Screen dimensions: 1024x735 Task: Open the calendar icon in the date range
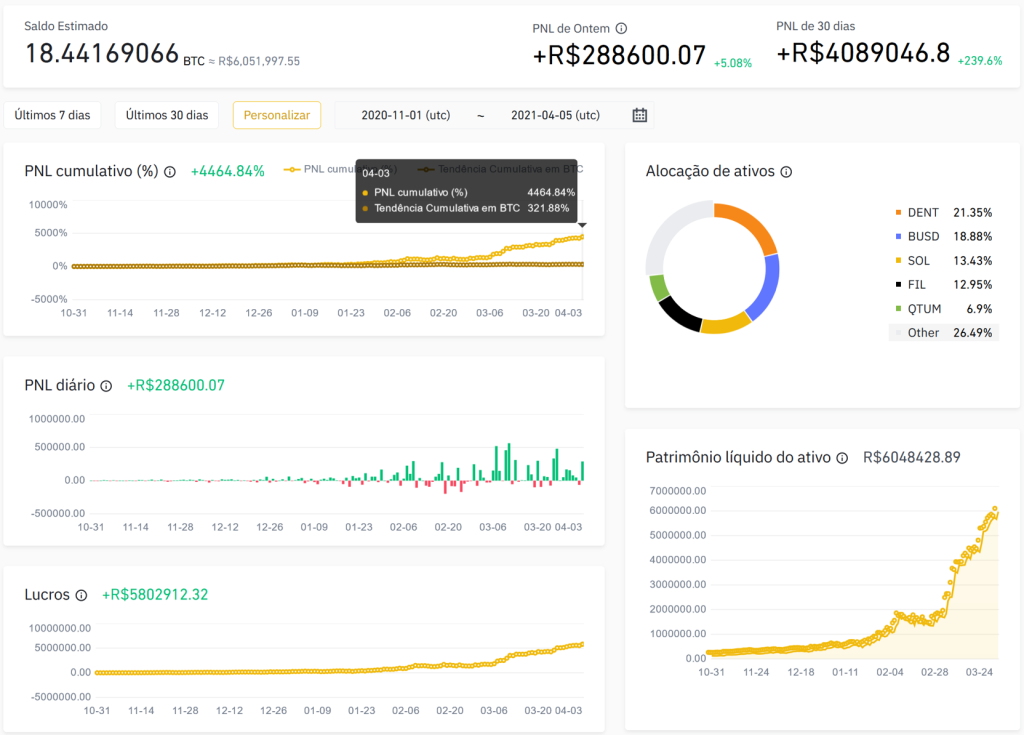point(640,115)
